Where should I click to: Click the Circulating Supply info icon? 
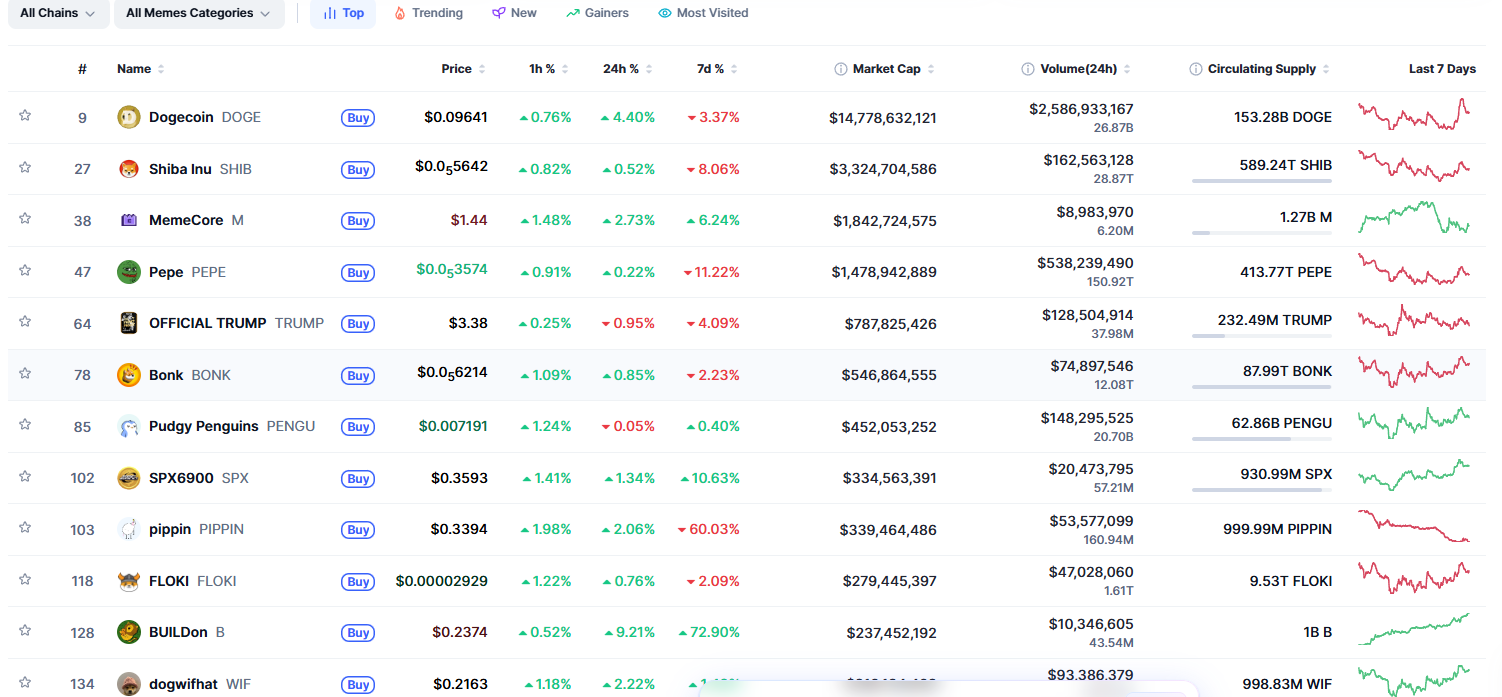pyautogui.click(x=1195, y=69)
